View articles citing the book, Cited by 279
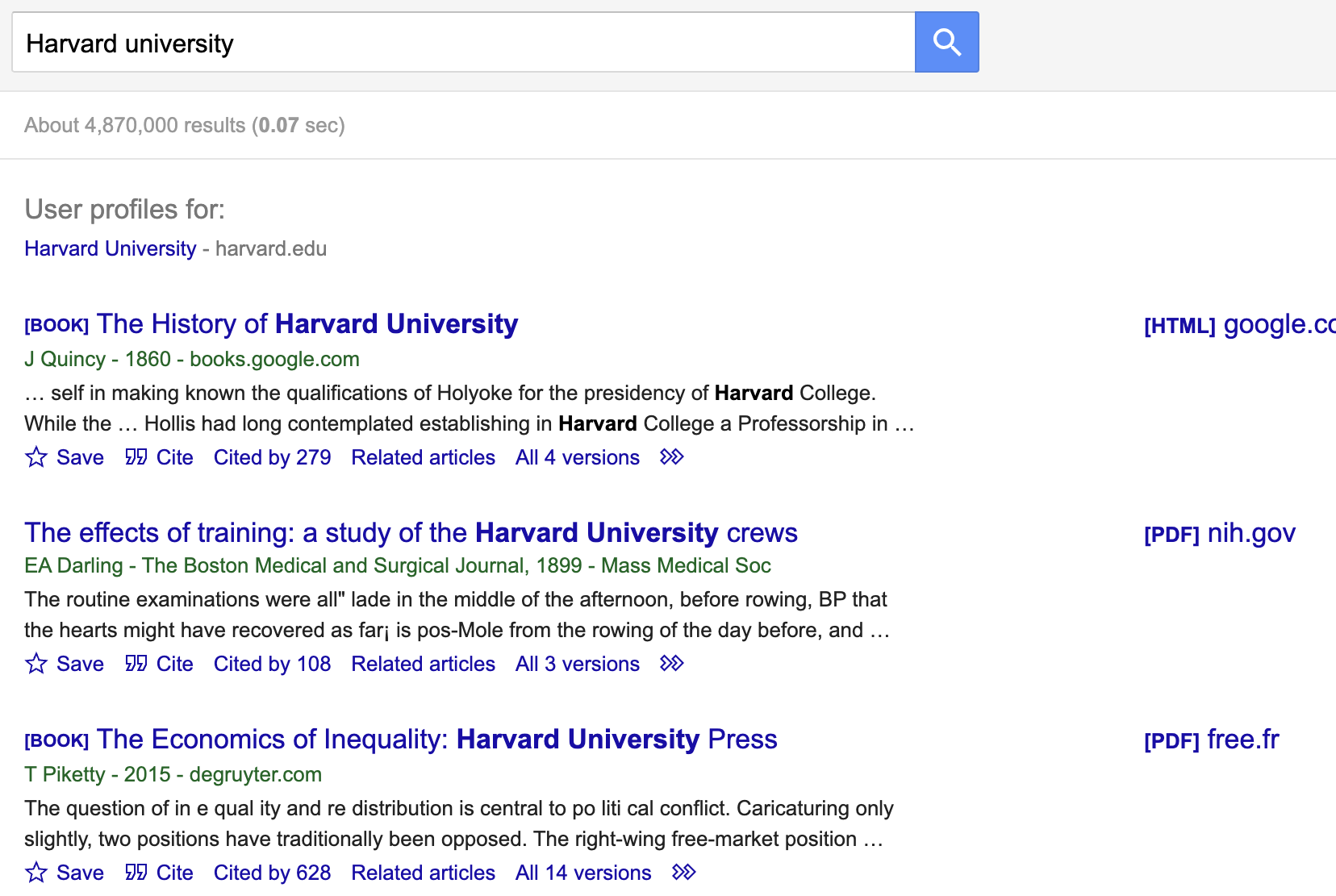This screenshot has height=896, width=1336. 272,457
